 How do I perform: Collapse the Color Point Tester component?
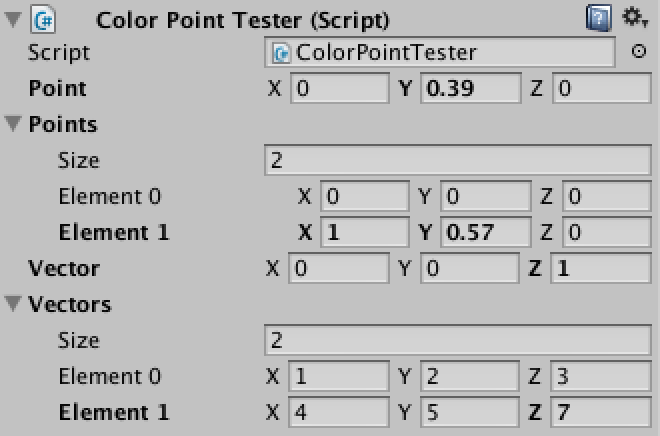point(13,19)
